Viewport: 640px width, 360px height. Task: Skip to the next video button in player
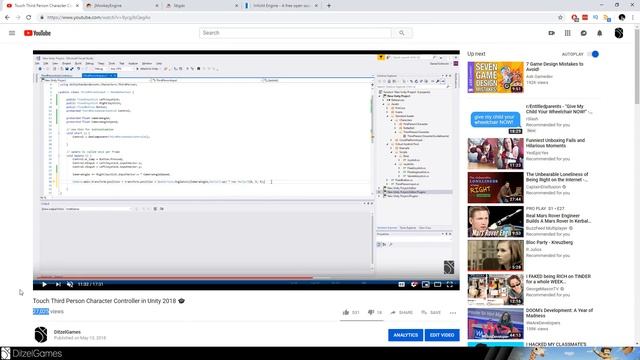click(58, 284)
